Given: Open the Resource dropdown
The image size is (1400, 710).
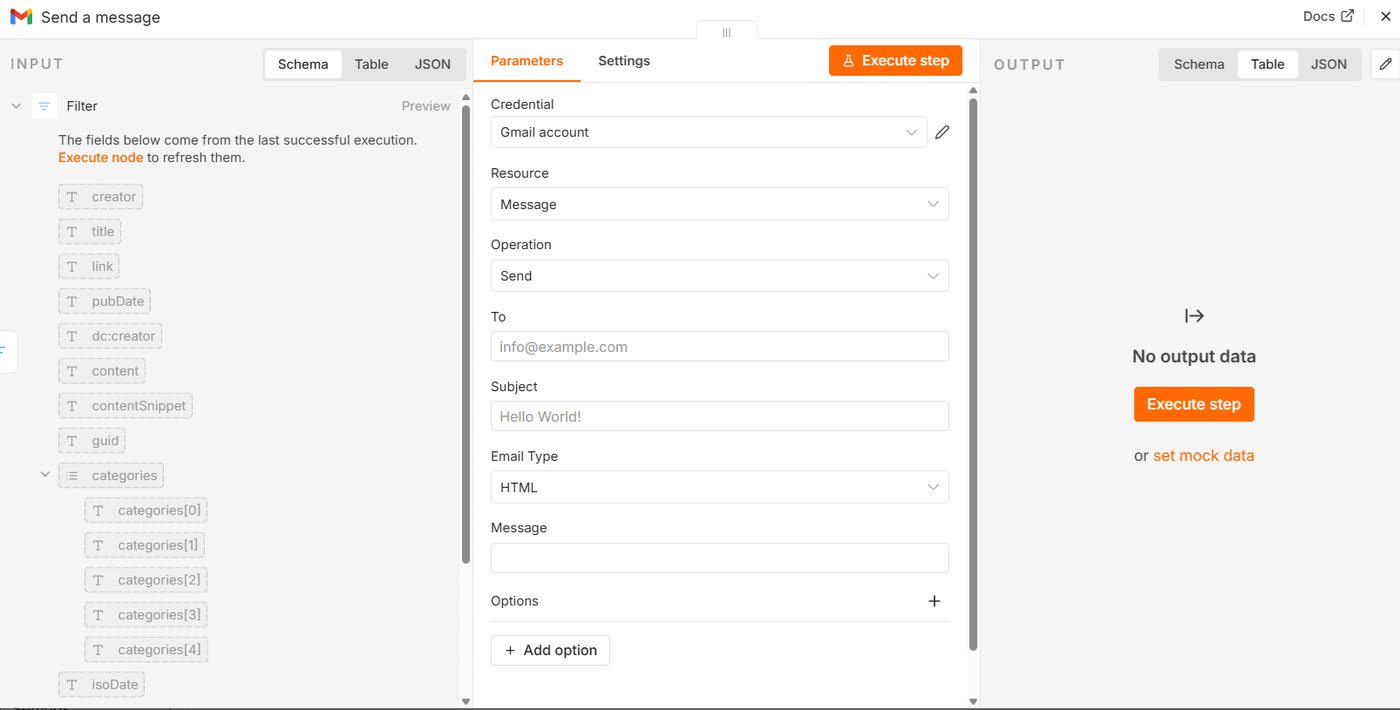Looking at the screenshot, I should click(719, 204).
